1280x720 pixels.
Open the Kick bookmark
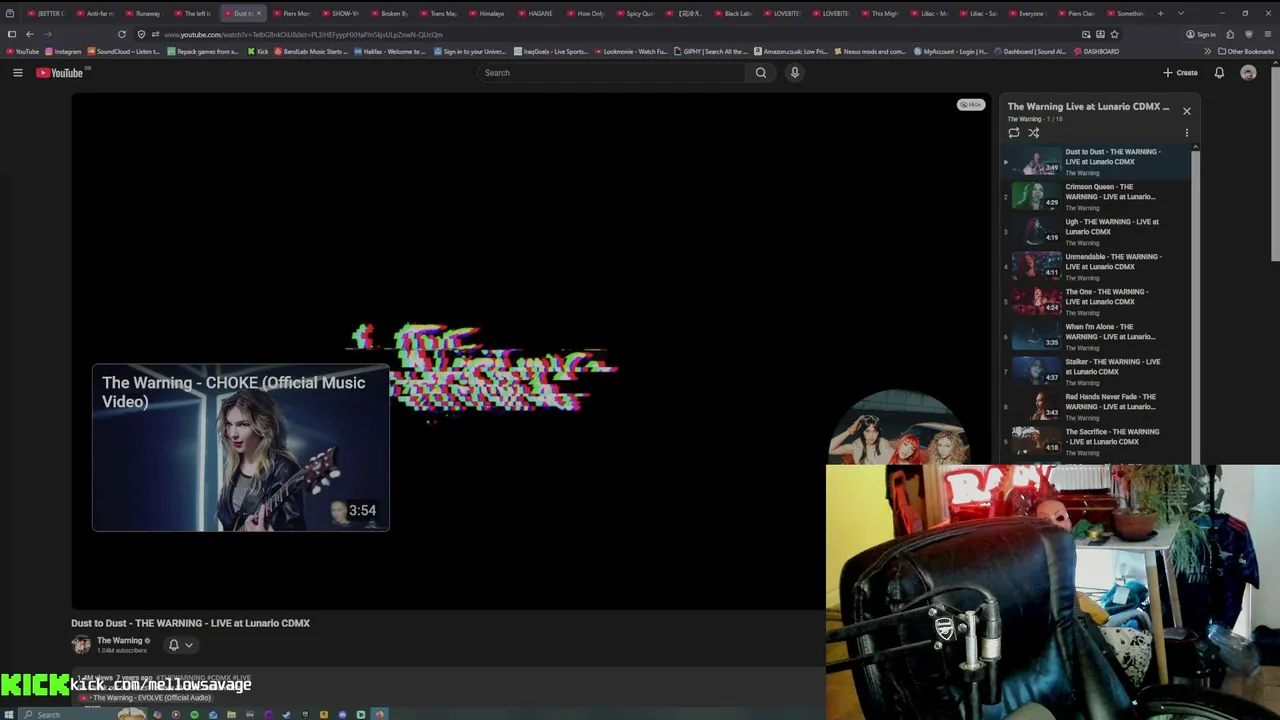[x=258, y=51]
